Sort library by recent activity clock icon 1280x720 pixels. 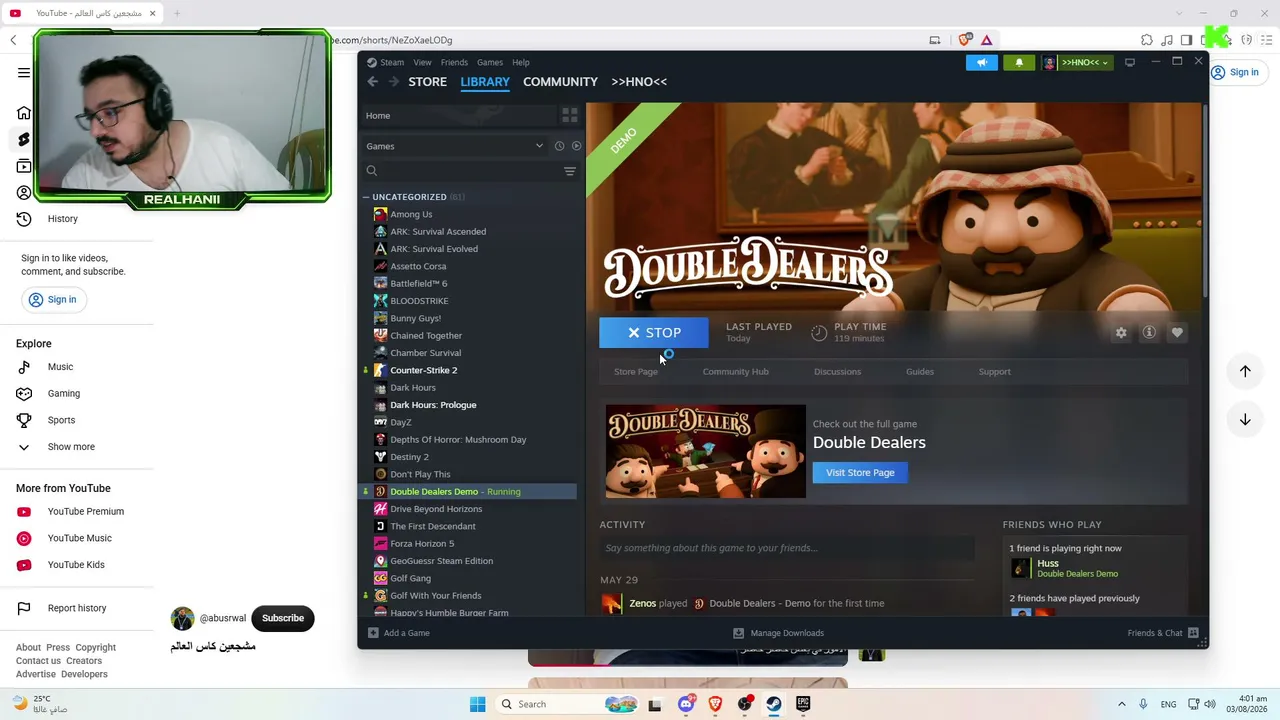tap(559, 146)
